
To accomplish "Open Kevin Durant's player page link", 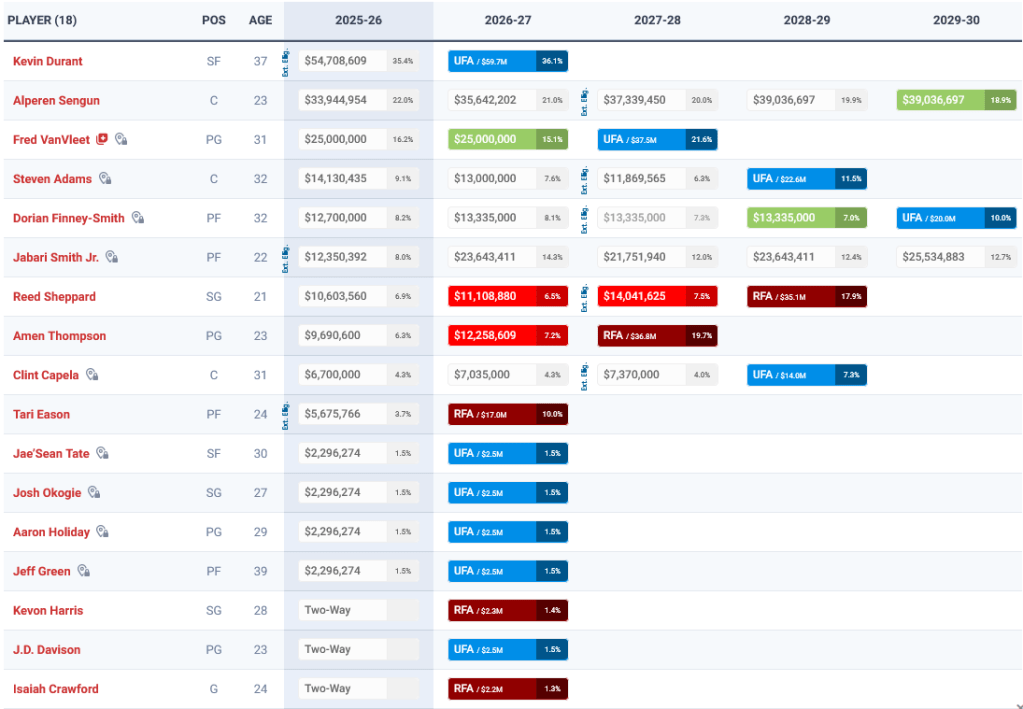I will [48, 61].
